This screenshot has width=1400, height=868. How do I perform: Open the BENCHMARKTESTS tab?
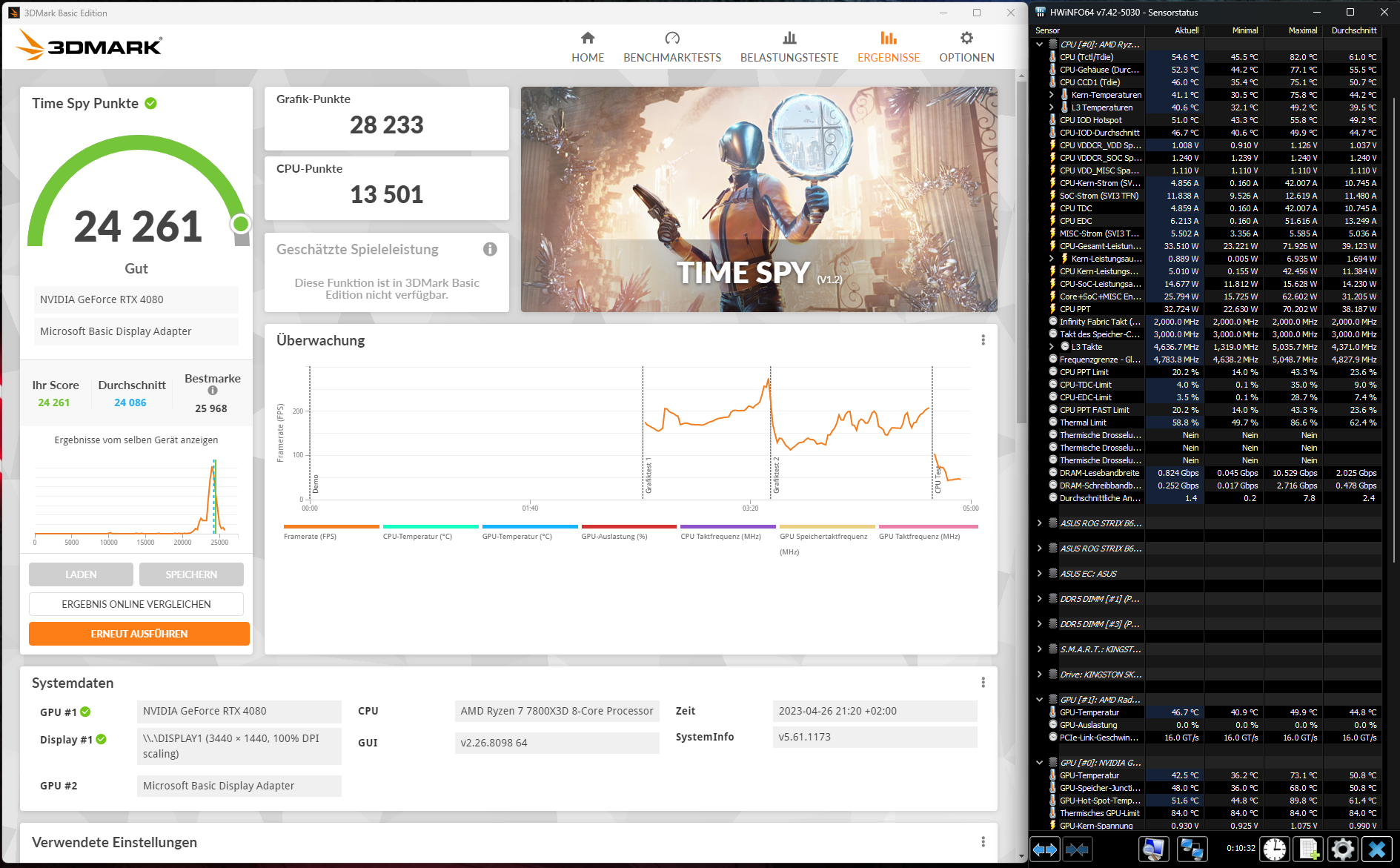point(672,47)
